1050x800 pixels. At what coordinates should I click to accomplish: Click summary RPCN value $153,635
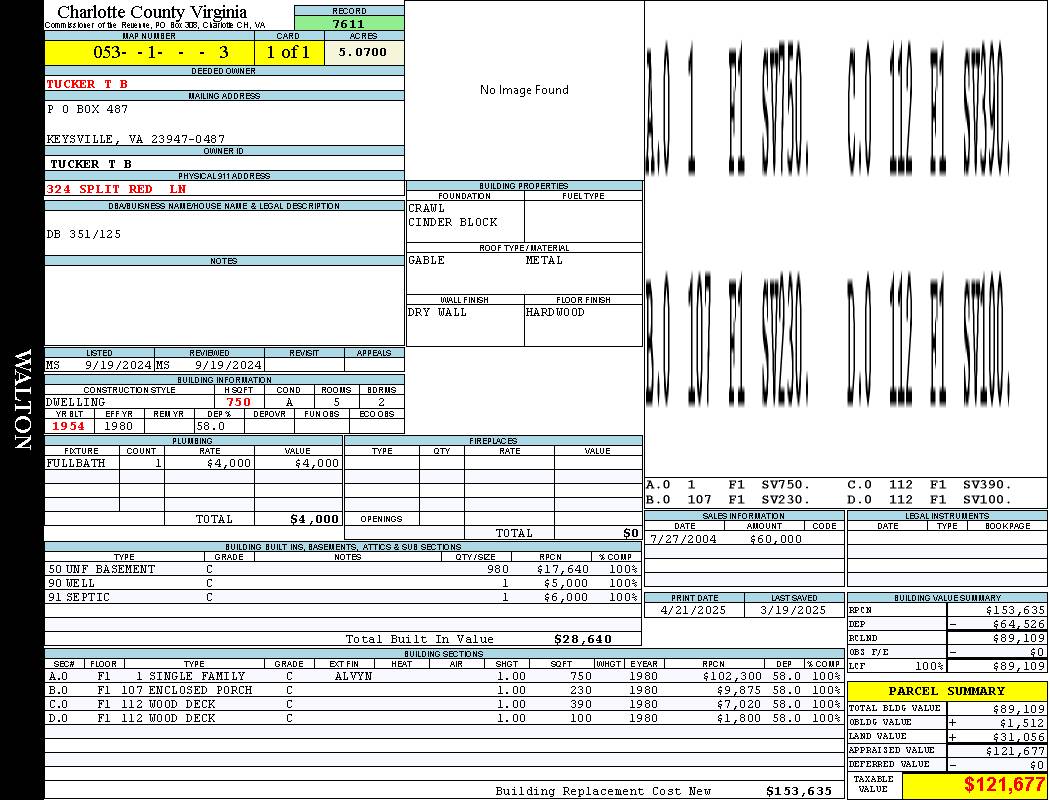tap(1015, 611)
